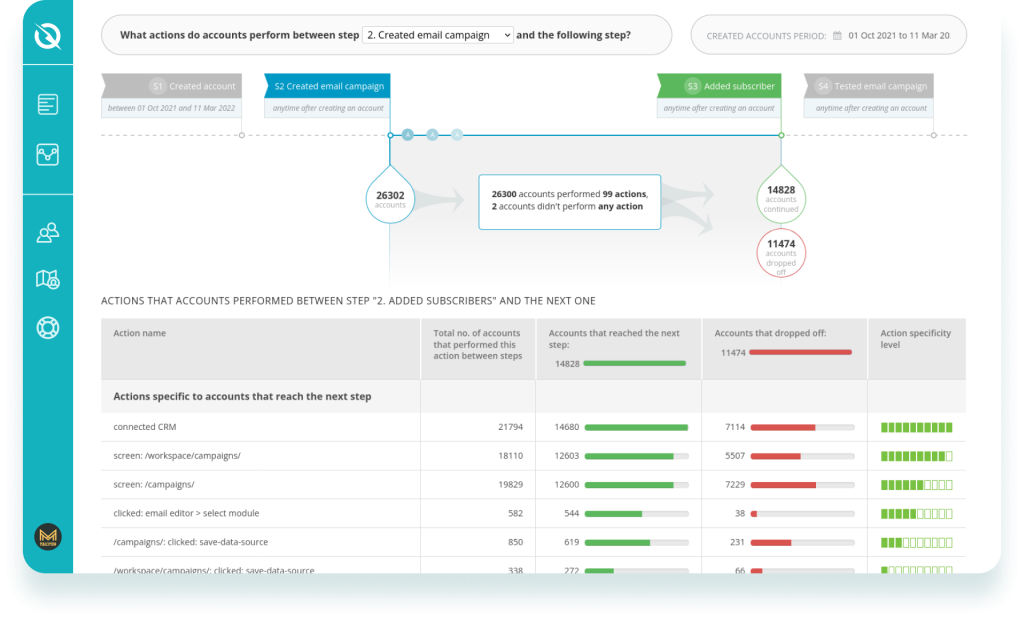Click the 21794 total accounts value
Viewport: 1024px width, 619px height.
click(x=511, y=427)
